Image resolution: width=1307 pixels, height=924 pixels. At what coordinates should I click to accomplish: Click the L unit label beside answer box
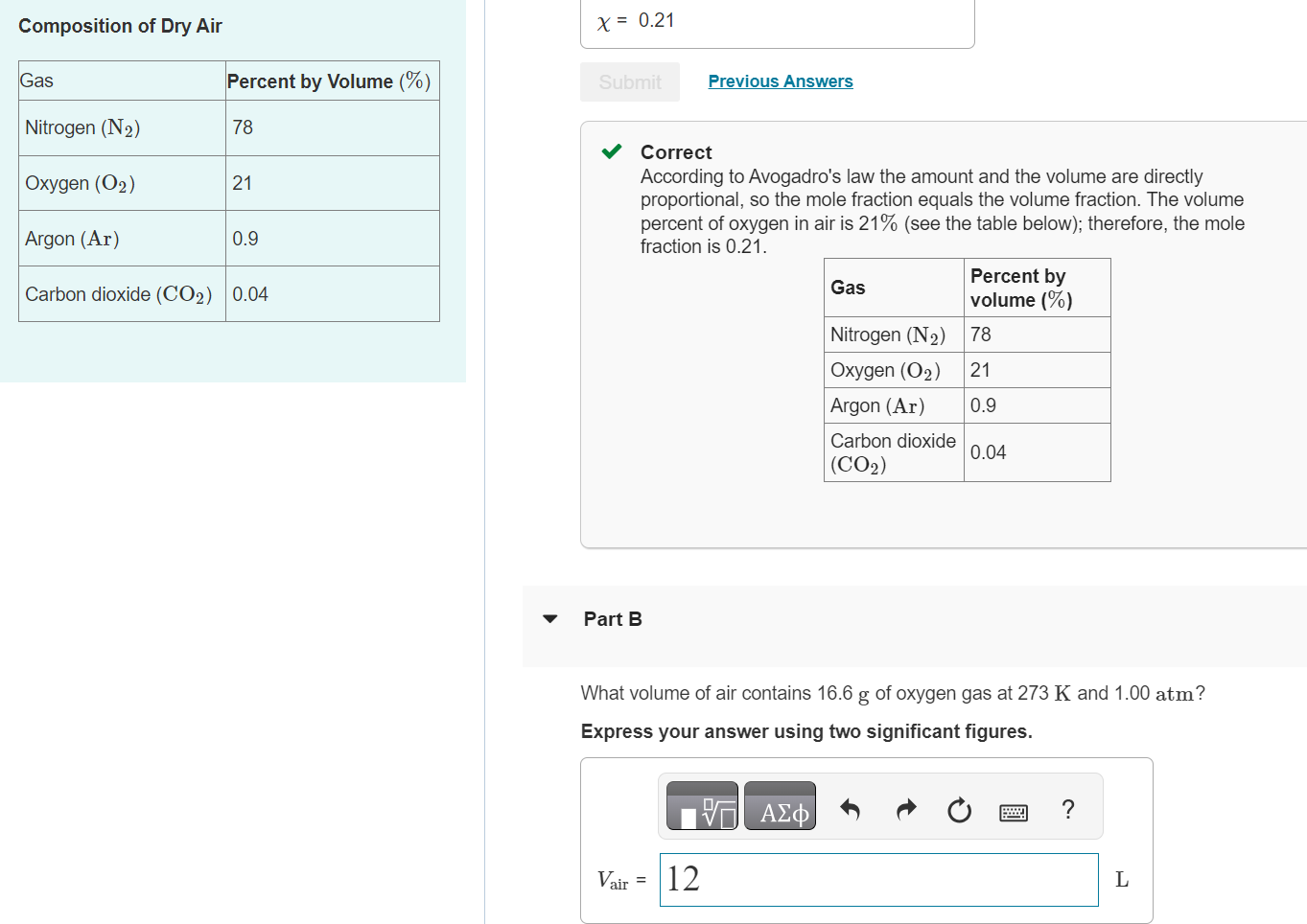pos(1121,879)
